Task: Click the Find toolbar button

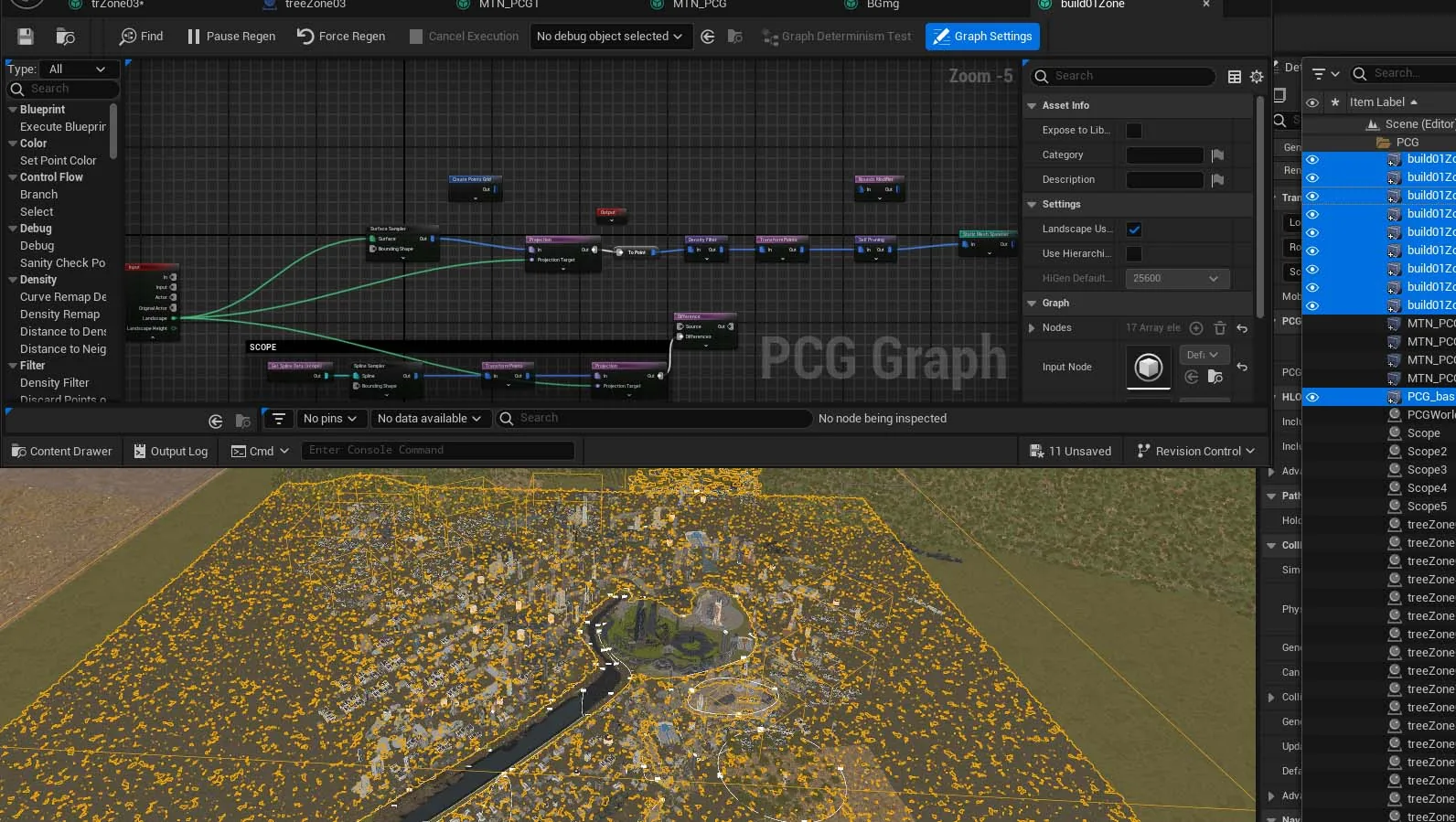Action: pos(141,37)
